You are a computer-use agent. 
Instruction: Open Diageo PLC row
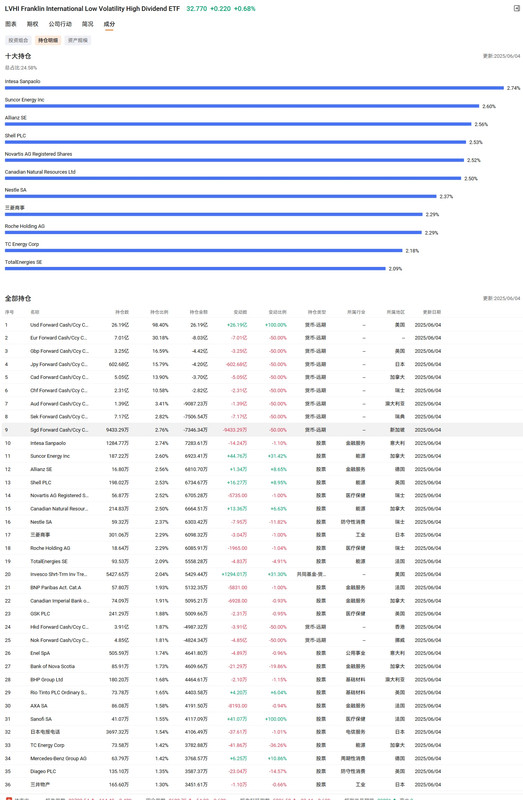tap(261, 771)
